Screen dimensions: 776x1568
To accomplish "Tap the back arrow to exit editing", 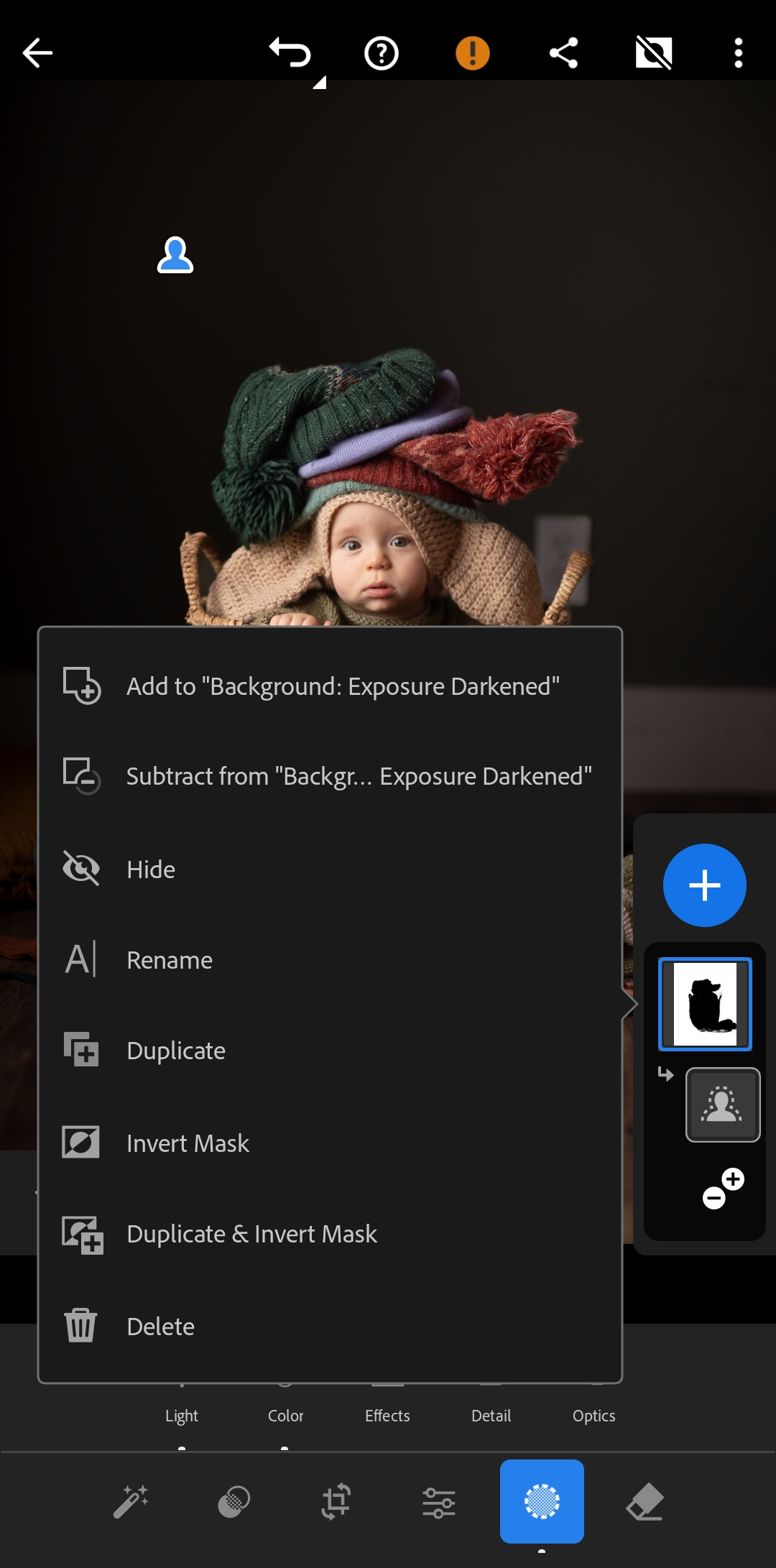I will [x=37, y=53].
